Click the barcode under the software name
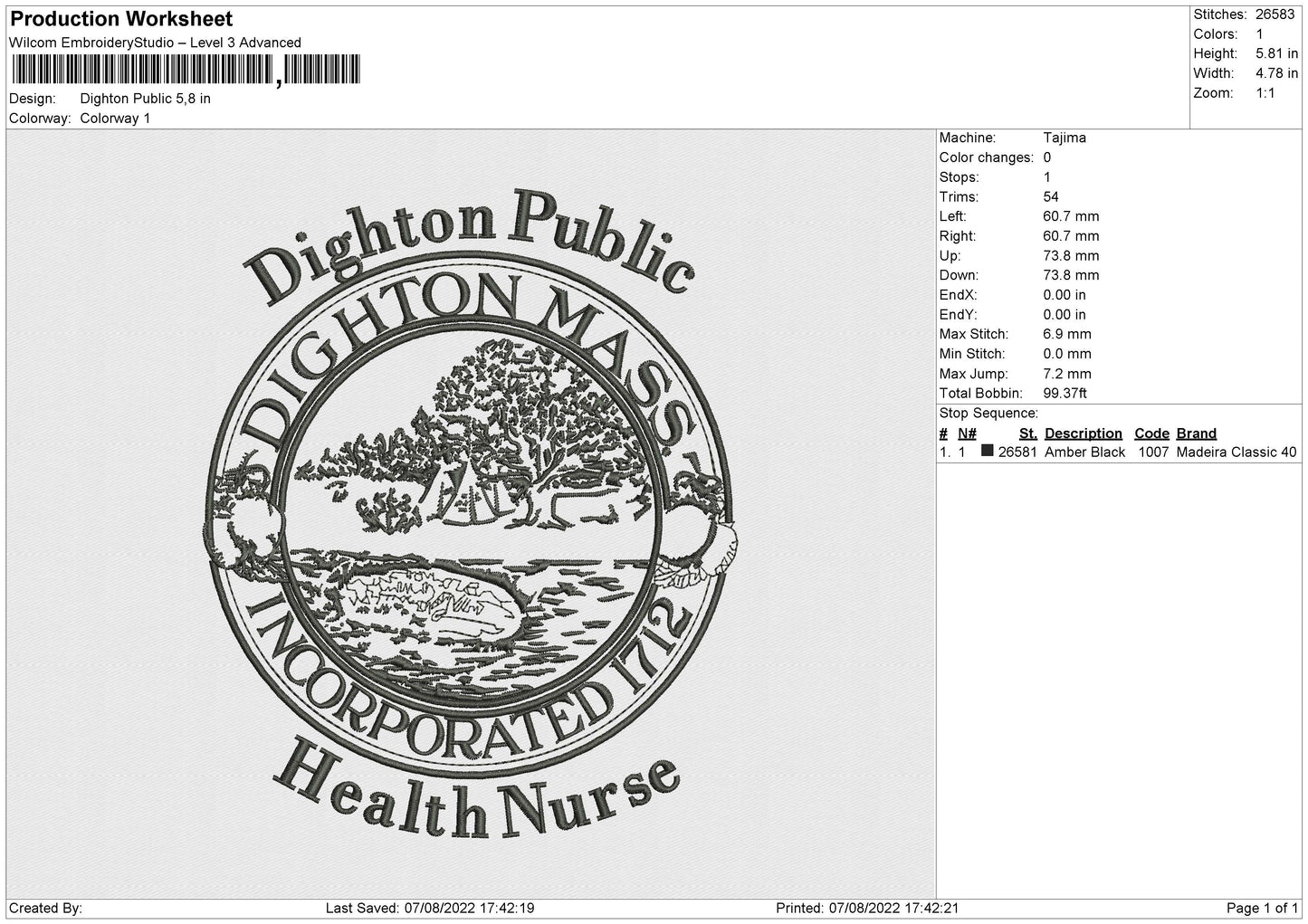The width and height of the screenshot is (1308, 924). pyautogui.click(x=185, y=70)
